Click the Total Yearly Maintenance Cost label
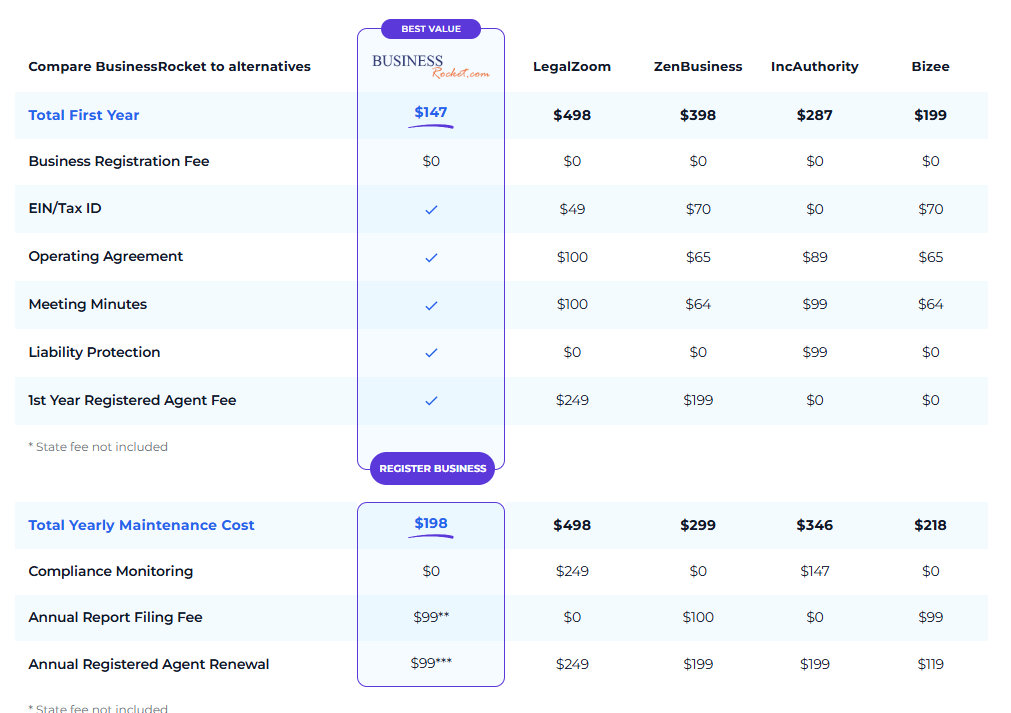Viewport: 1011px width, 713px height. tap(141, 525)
